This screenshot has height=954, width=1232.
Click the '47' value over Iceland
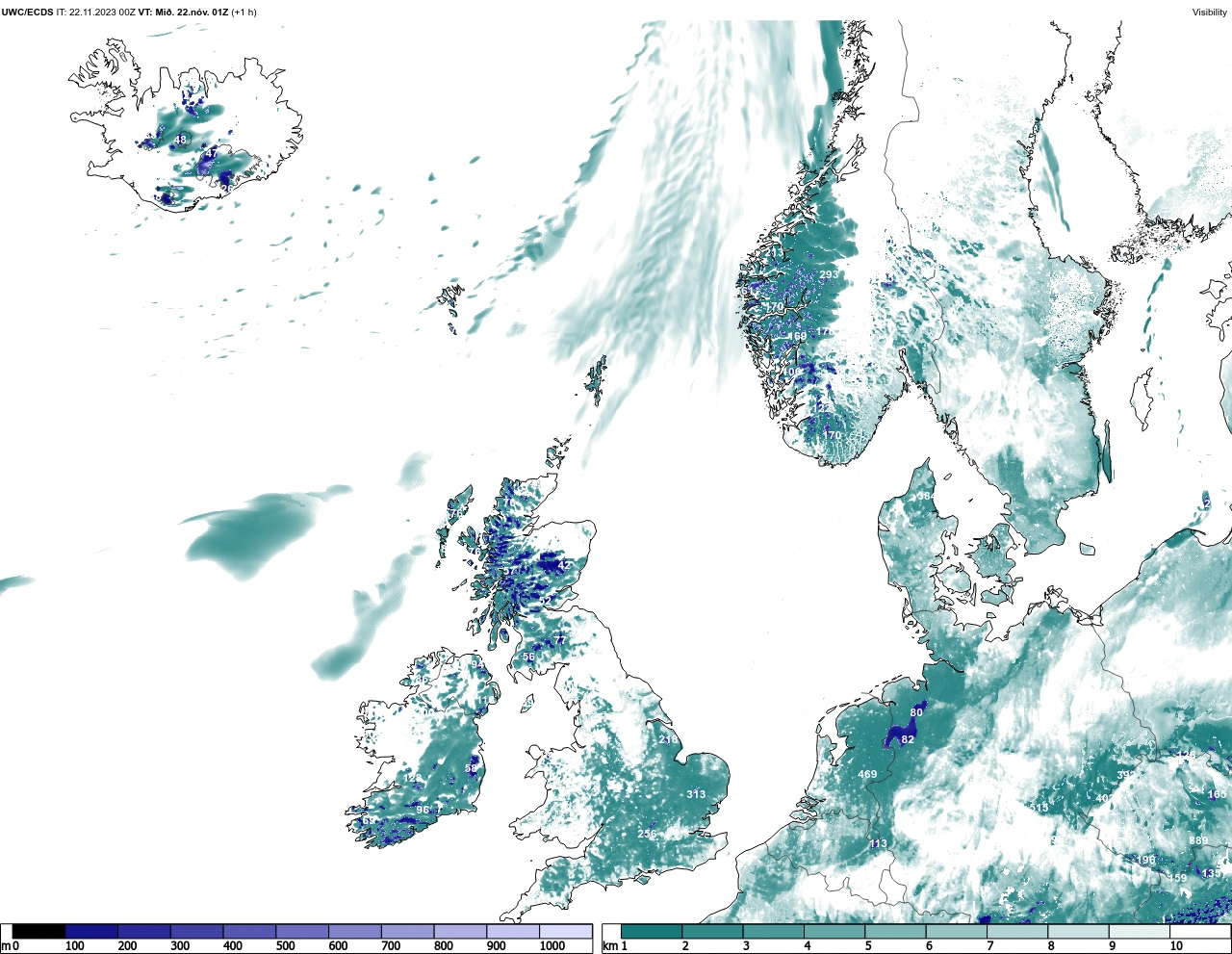point(212,154)
